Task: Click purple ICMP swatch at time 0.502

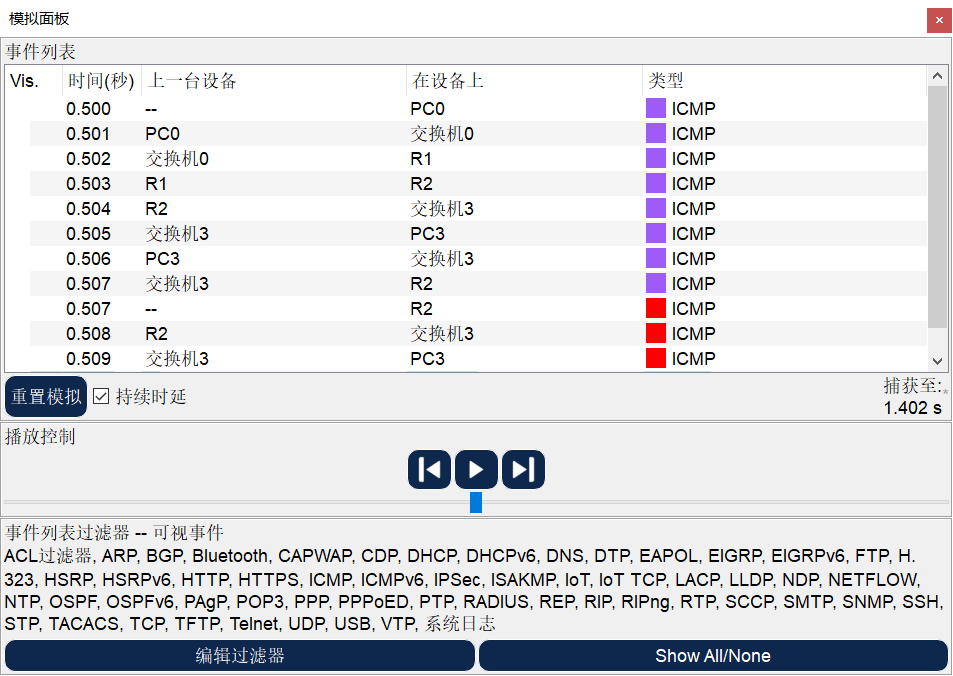Action: pos(656,158)
